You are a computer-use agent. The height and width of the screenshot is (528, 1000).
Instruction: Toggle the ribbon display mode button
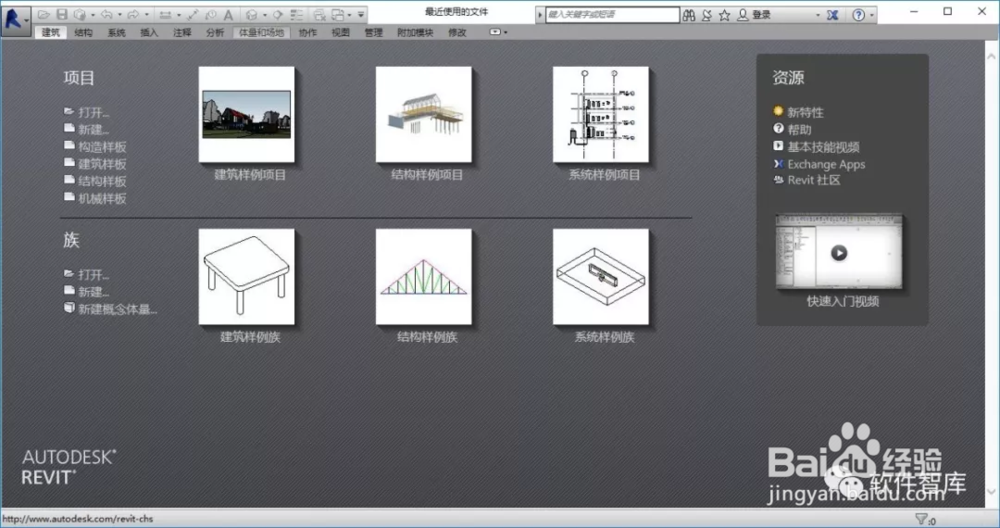(x=495, y=32)
